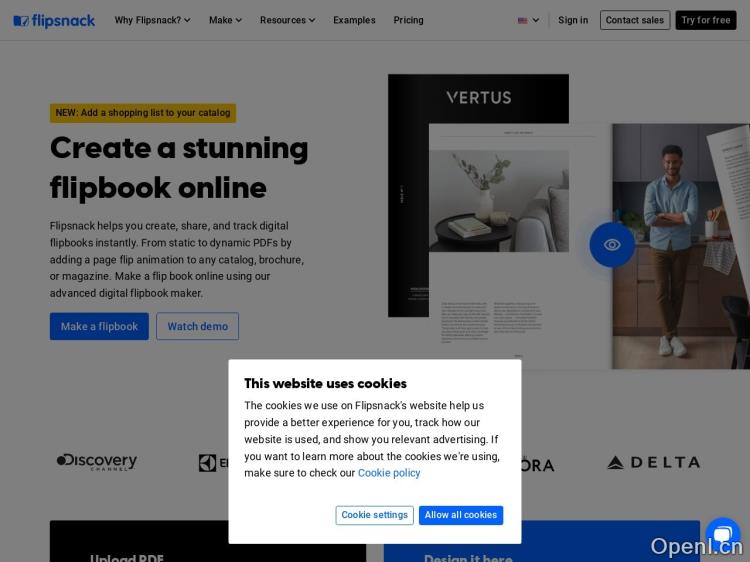The width and height of the screenshot is (750, 562).
Task: Expand the Resources dropdown menu
Action: (x=287, y=20)
